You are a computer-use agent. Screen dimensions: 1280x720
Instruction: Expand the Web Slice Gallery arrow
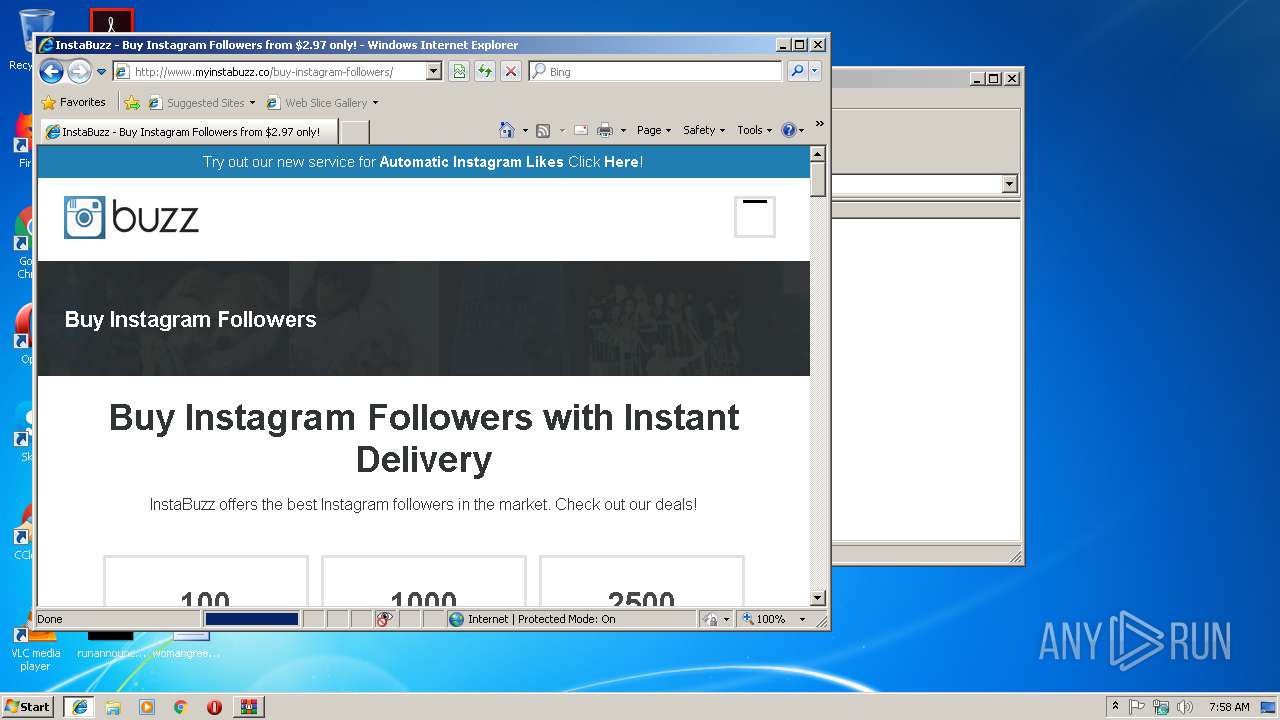point(375,103)
